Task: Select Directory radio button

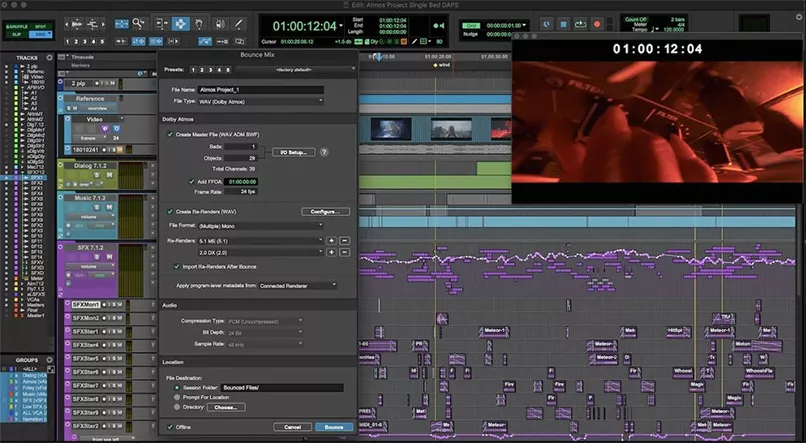Action: (177, 407)
